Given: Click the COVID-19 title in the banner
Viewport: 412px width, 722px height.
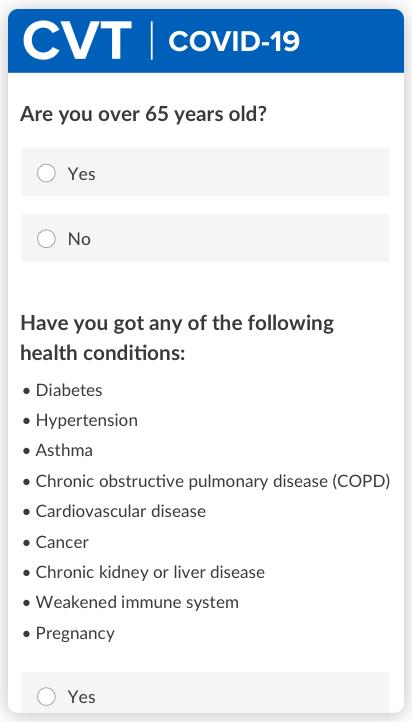Looking at the screenshot, I should [x=234, y=41].
